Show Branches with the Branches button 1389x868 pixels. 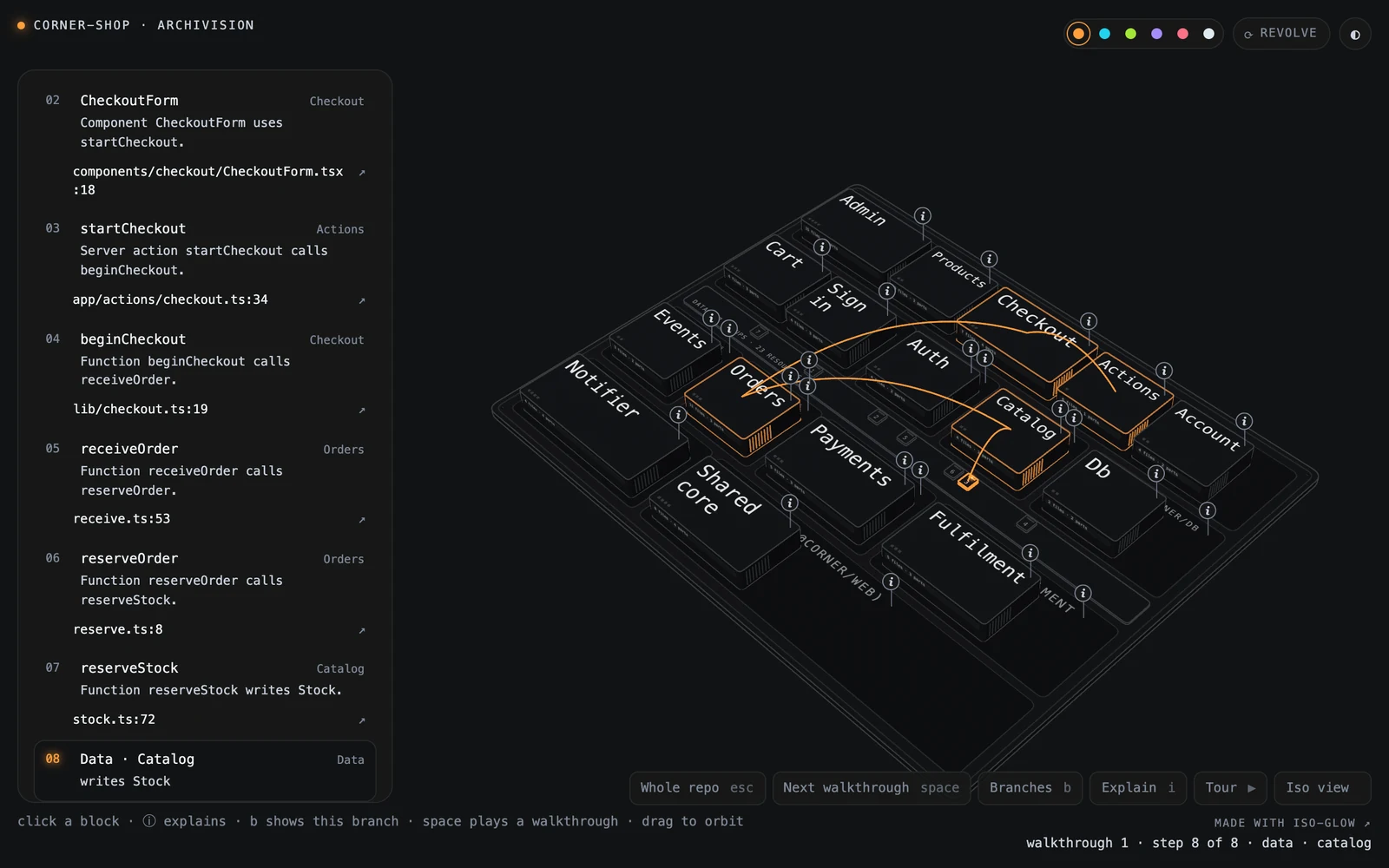(1030, 788)
